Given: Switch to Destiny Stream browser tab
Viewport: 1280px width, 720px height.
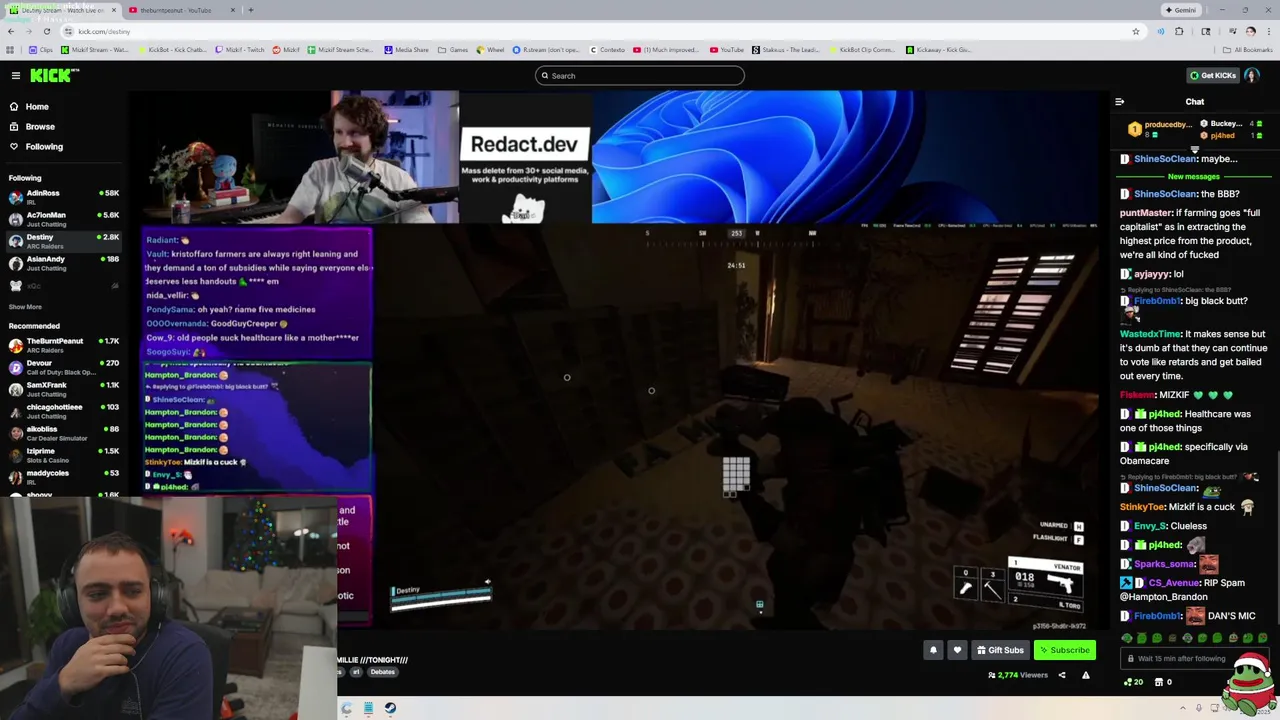Looking at the screenshot, I should (63, 10).
